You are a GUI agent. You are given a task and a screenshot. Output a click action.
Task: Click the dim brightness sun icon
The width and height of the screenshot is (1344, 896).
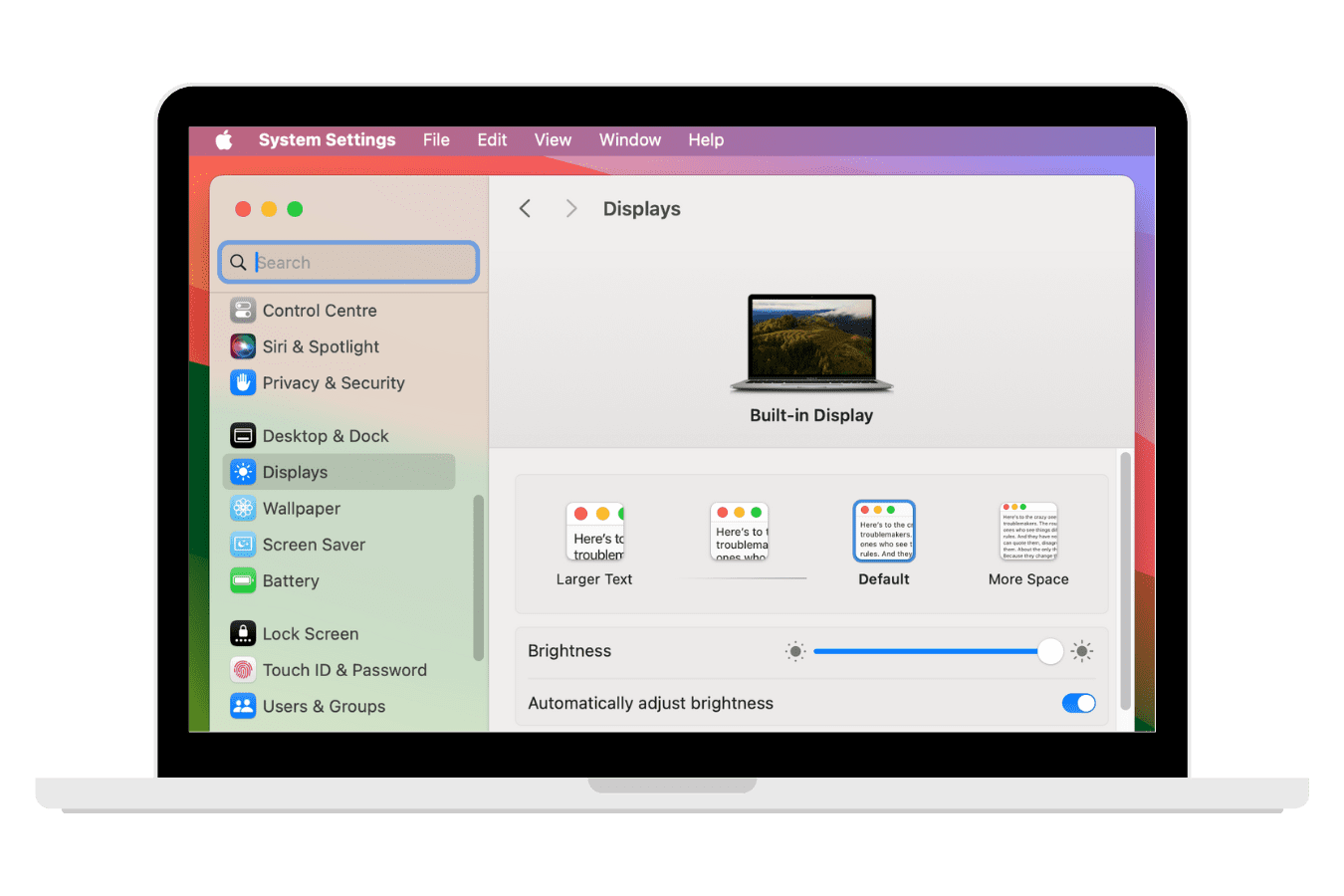[x=795, y=651]
